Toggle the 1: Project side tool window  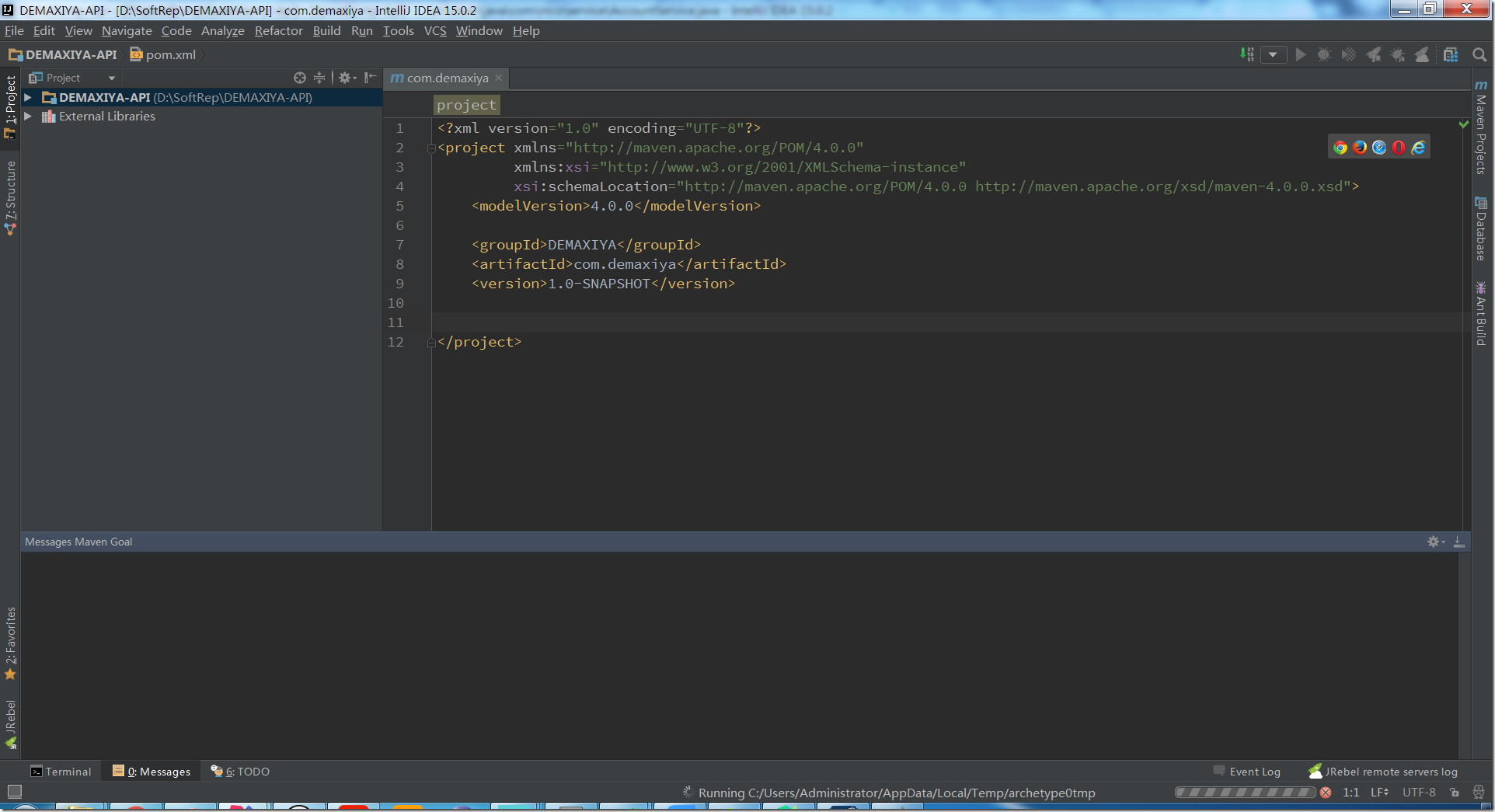coord(10,107)
